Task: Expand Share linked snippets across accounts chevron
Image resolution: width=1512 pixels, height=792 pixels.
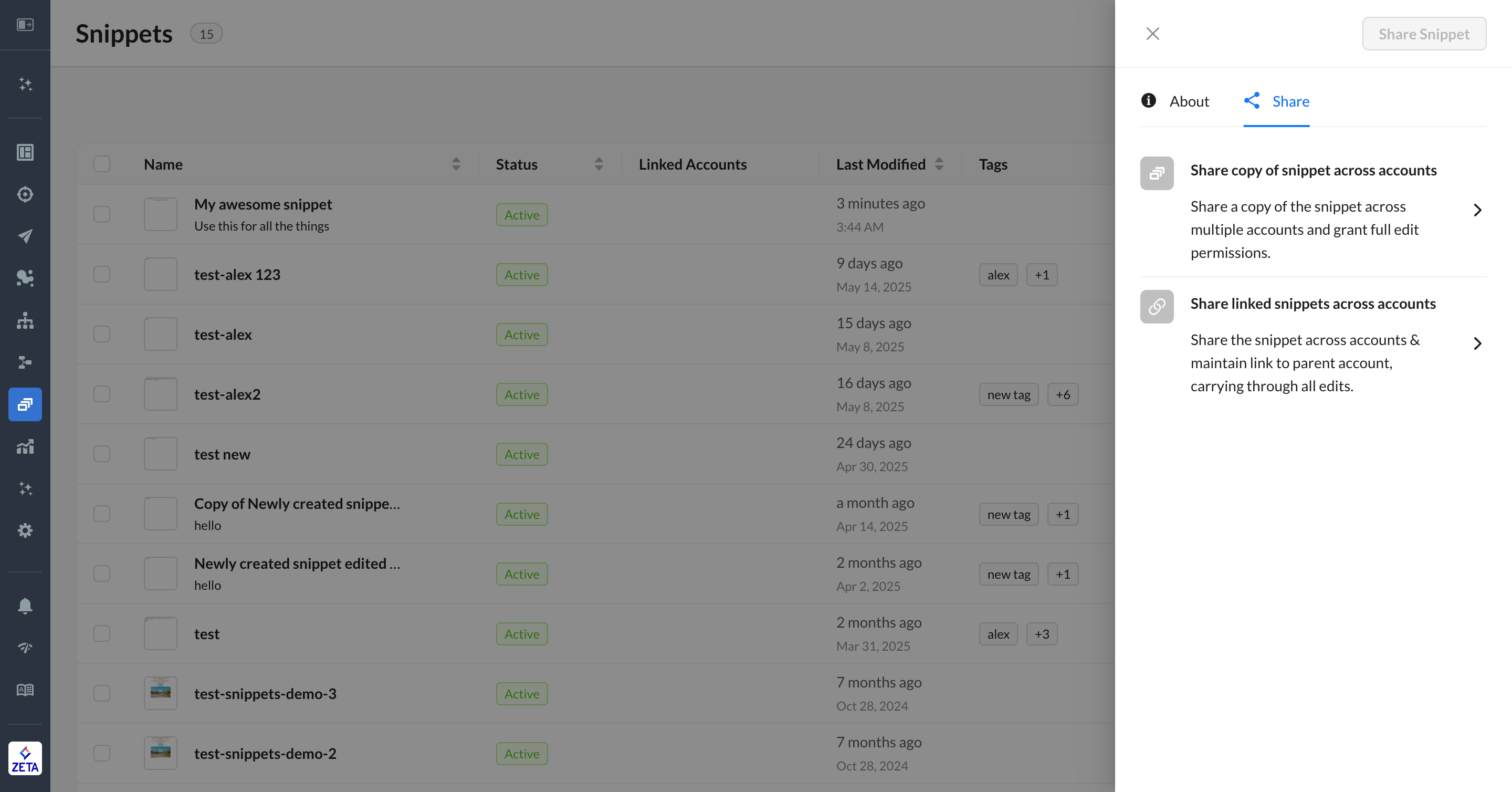Action: [1477, 343]
